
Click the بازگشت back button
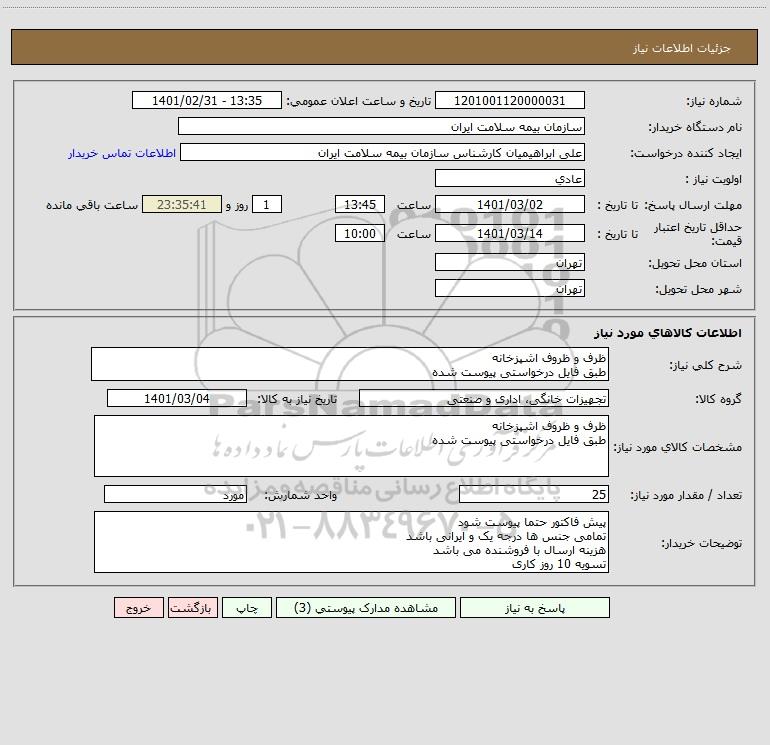[x=192, y=608]
